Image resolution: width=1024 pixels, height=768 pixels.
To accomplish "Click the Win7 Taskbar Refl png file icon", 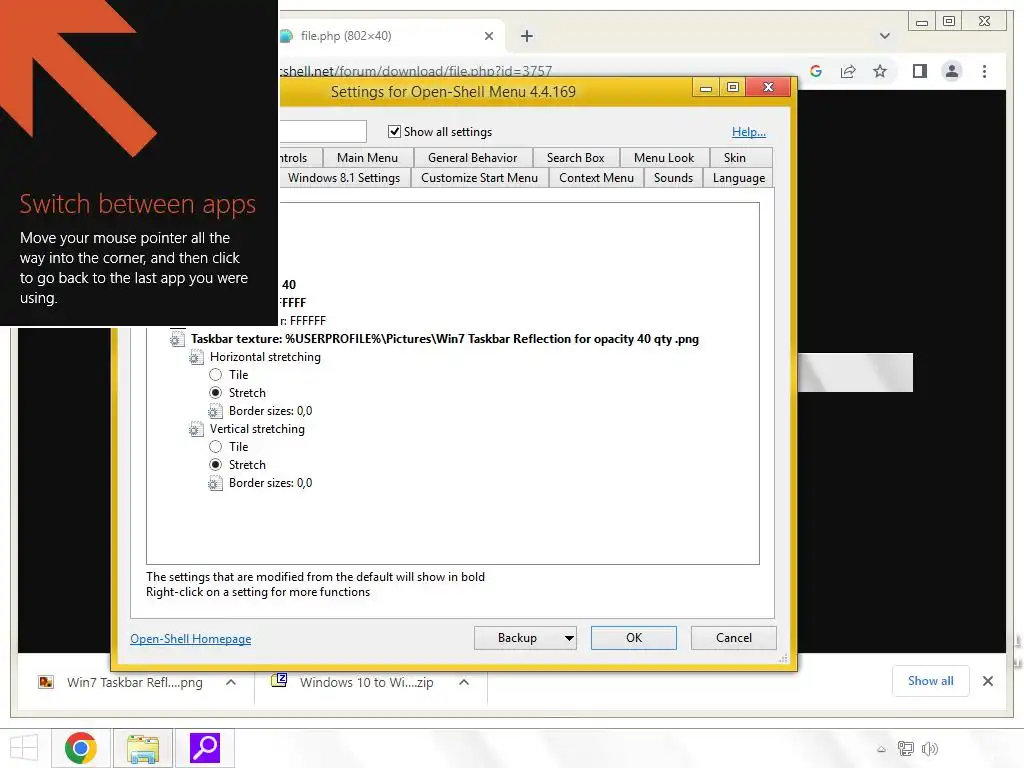I will click(46, 682).
